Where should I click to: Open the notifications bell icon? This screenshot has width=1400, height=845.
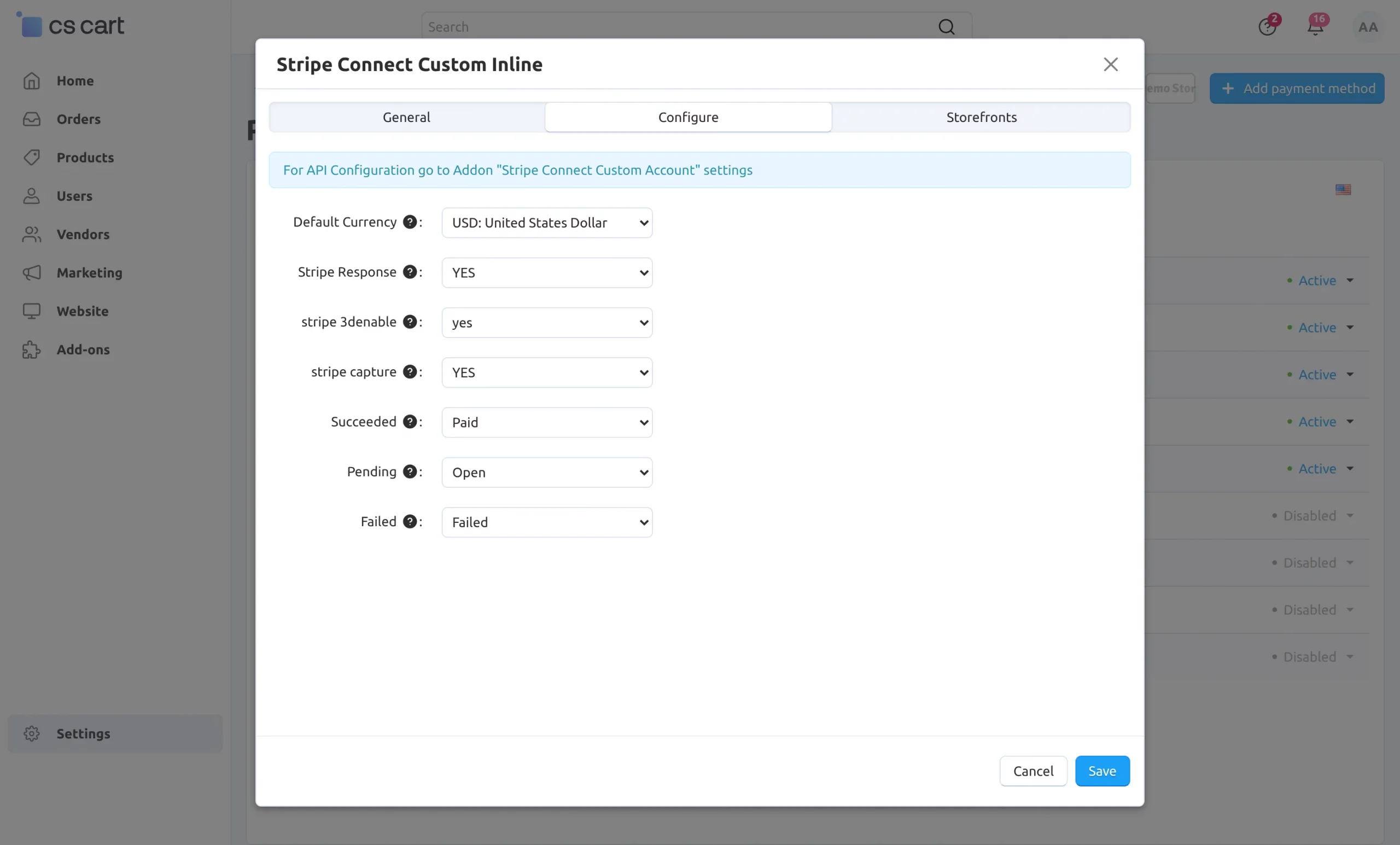pos(1315,26)
